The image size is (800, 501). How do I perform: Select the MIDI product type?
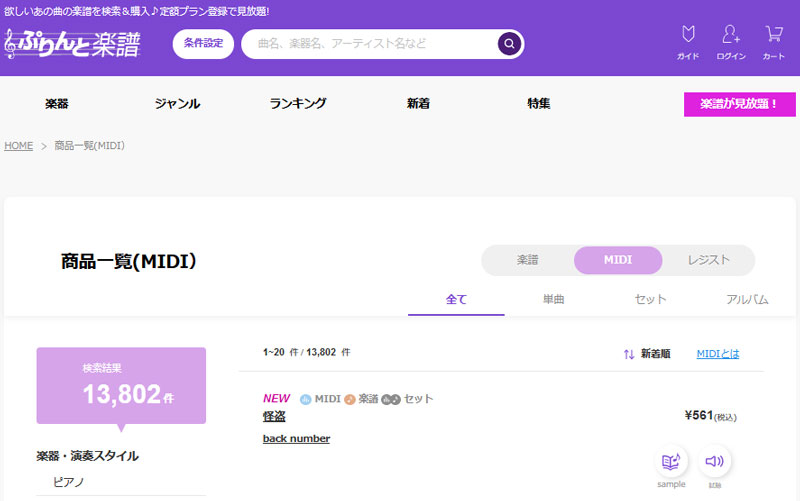coord(618,260)
